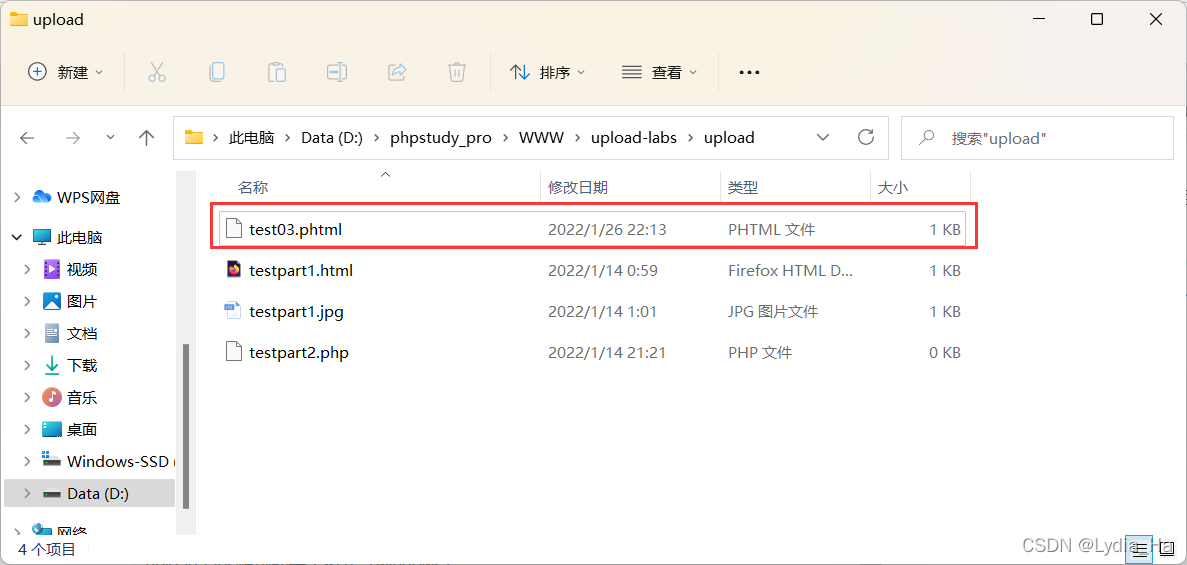Click the Delete trash can icon

[x=456, y=73]
